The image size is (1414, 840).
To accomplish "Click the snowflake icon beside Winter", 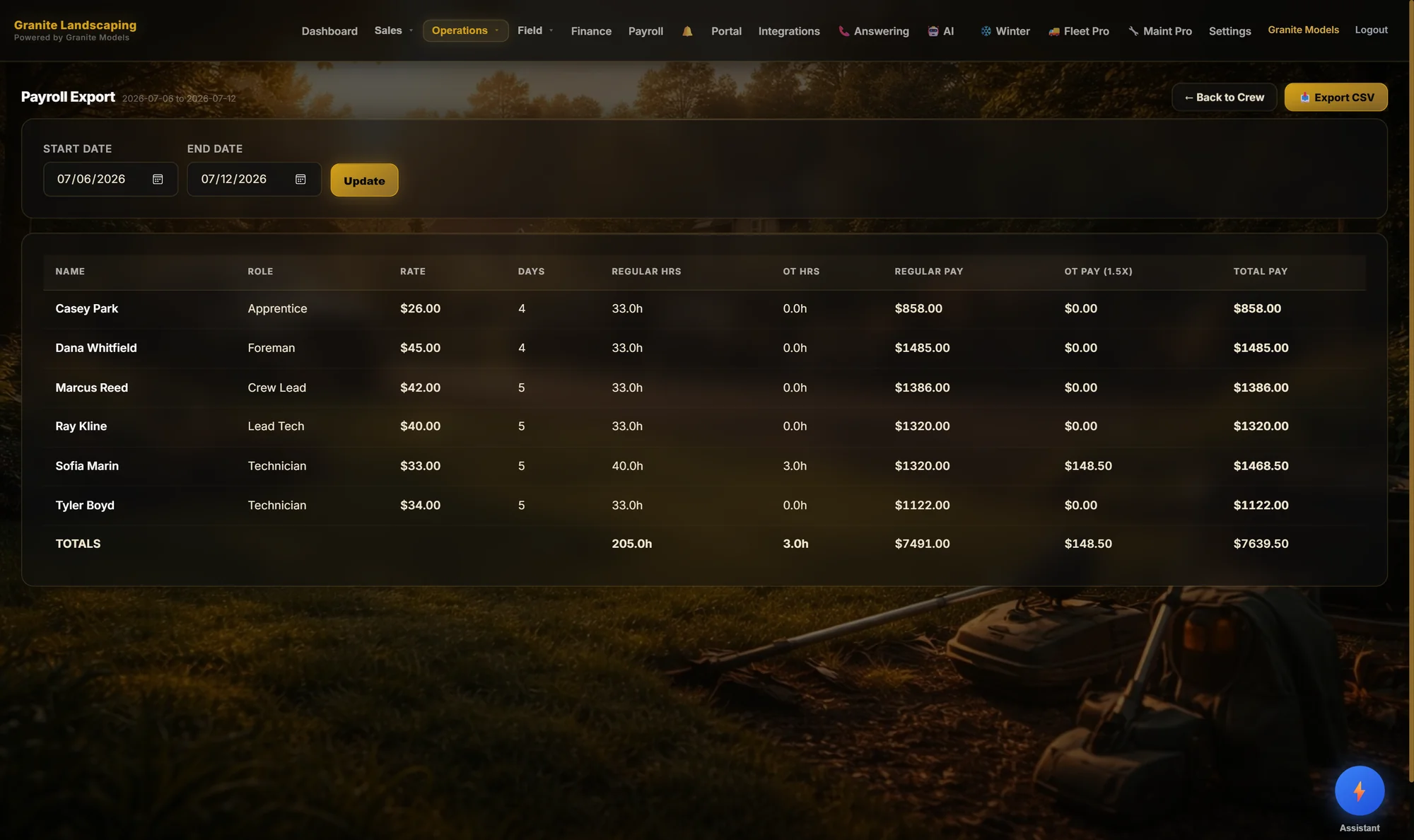I will pyautogui.click(x=986, y=31).
